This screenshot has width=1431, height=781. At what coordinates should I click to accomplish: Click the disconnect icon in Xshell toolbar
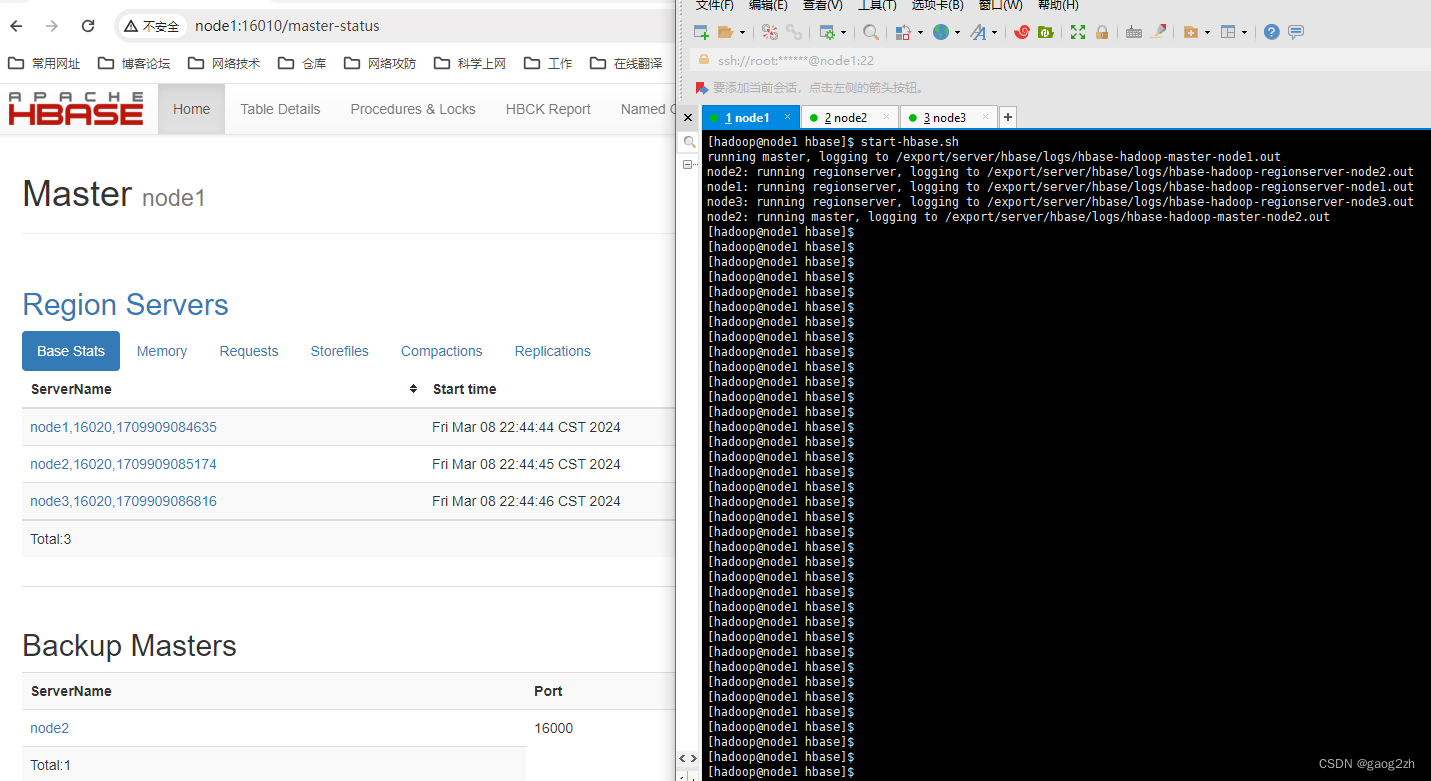[x=769, y=32]
